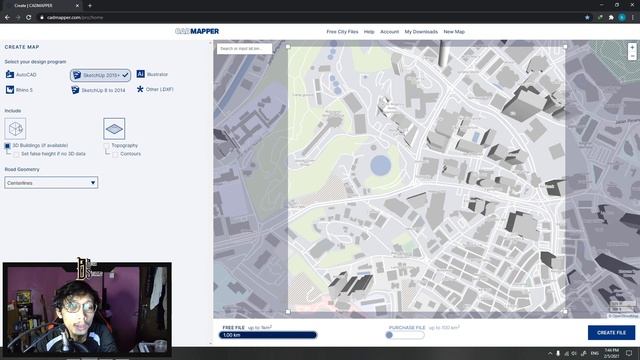
Task: Open the Chrome profile avatar
Action: (622, 18)
